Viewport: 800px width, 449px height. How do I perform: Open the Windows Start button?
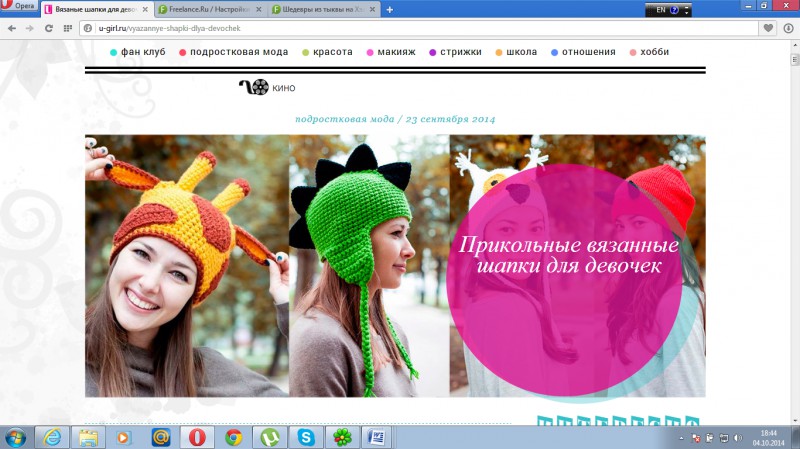click(15, 438)
